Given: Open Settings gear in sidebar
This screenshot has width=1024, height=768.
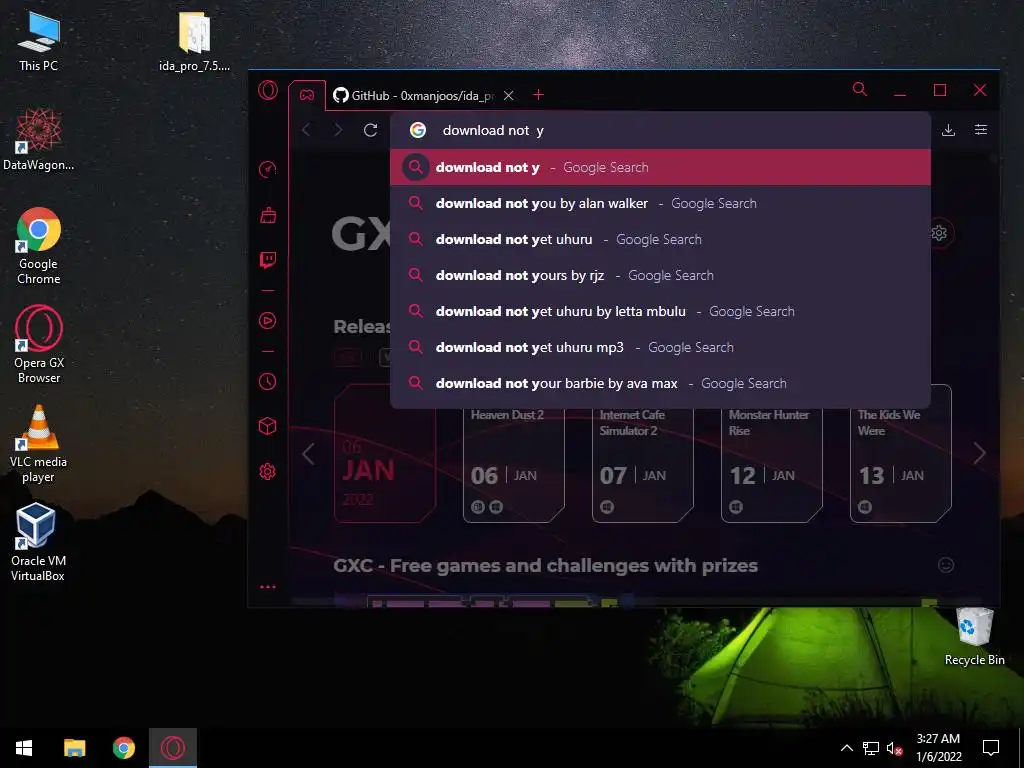Looking at the screenshot, I should (268, 472).
